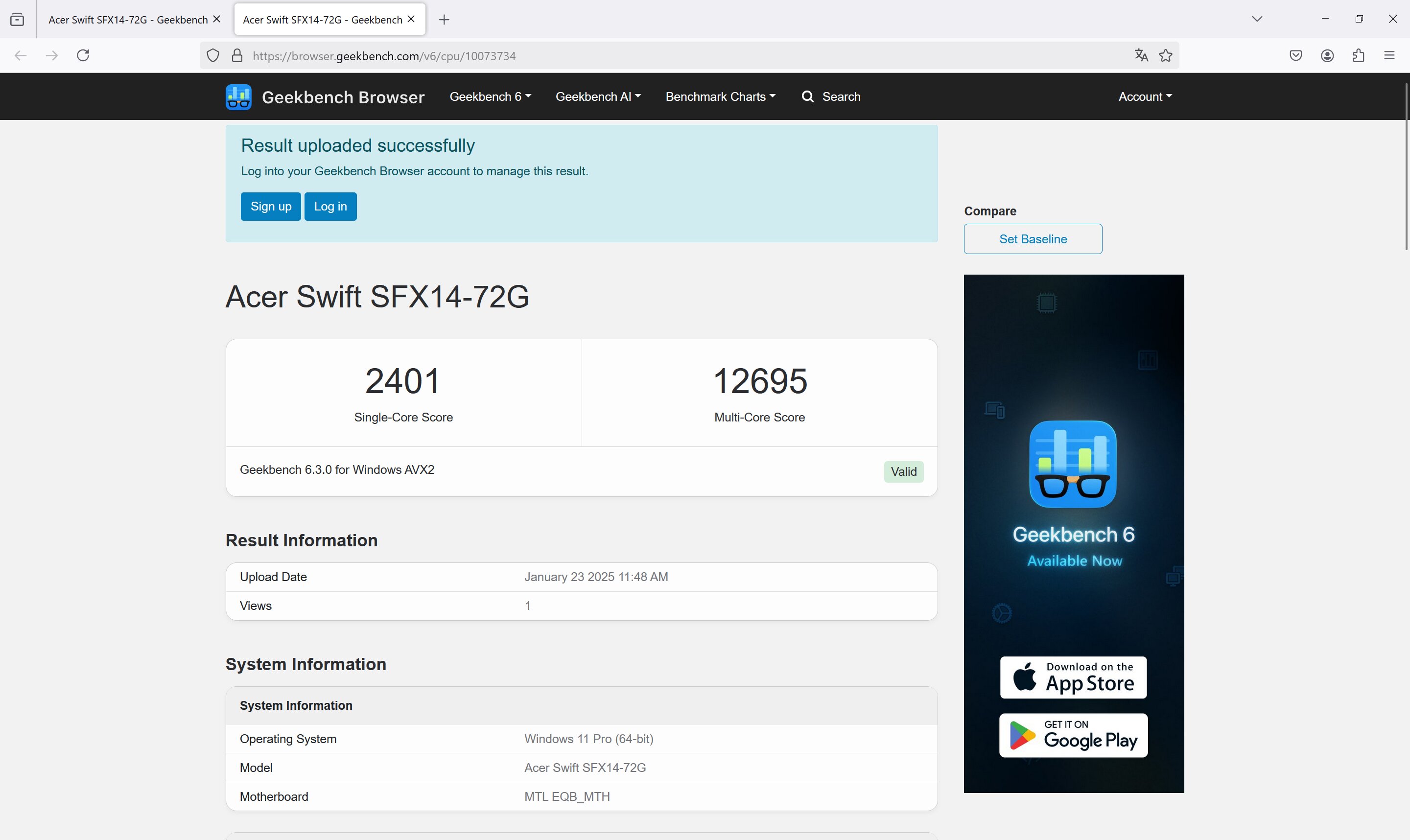Click the Sign up button
This screenshot has width=1410, height=840.
pyautogui.click(x=271, y=207)
